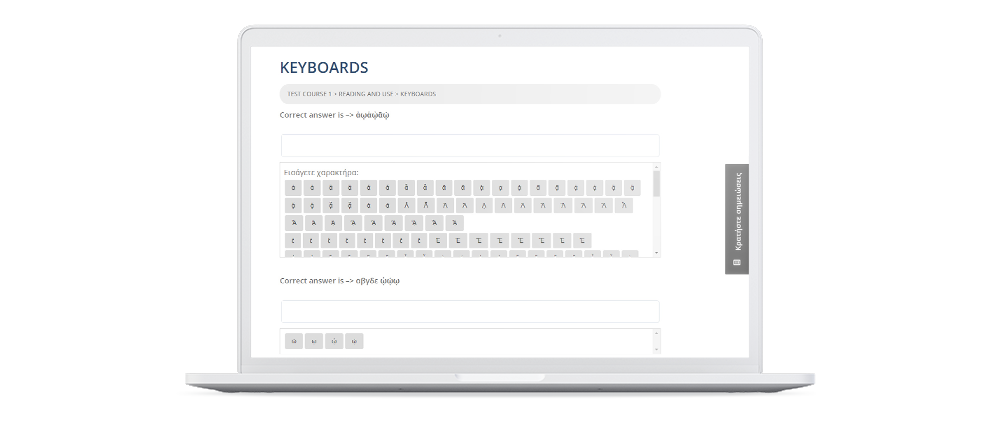Insert first capital Epsilon key in fourth row
The image size is (1000, 421).
pos(438,240)
